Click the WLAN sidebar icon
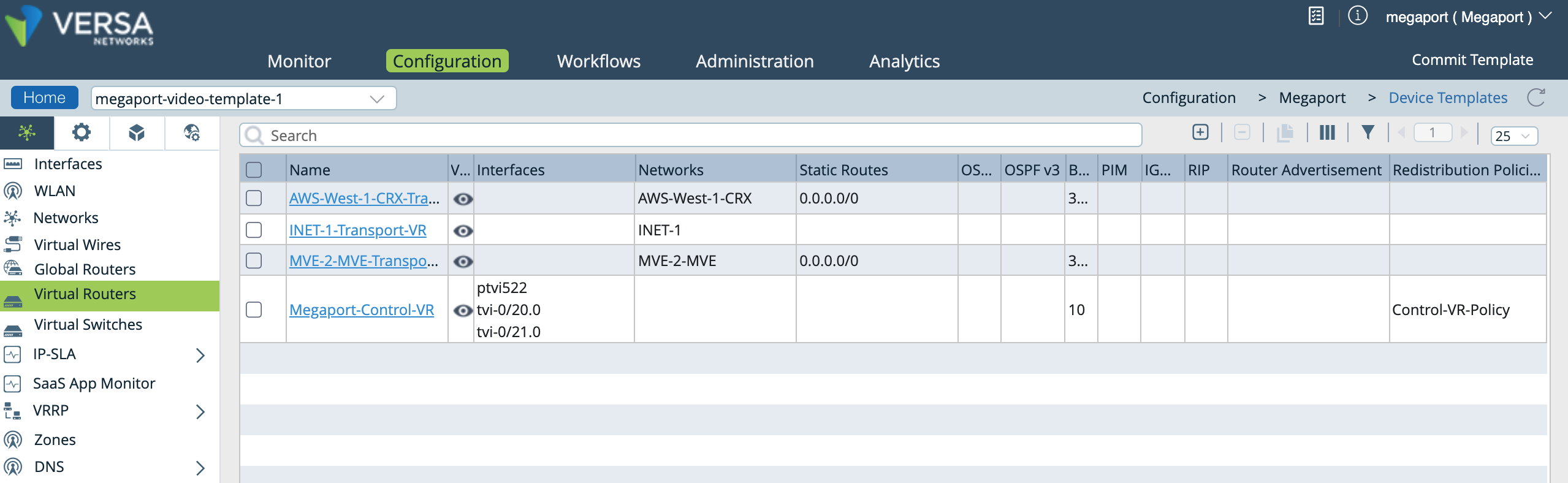 [x=13, y=191]
